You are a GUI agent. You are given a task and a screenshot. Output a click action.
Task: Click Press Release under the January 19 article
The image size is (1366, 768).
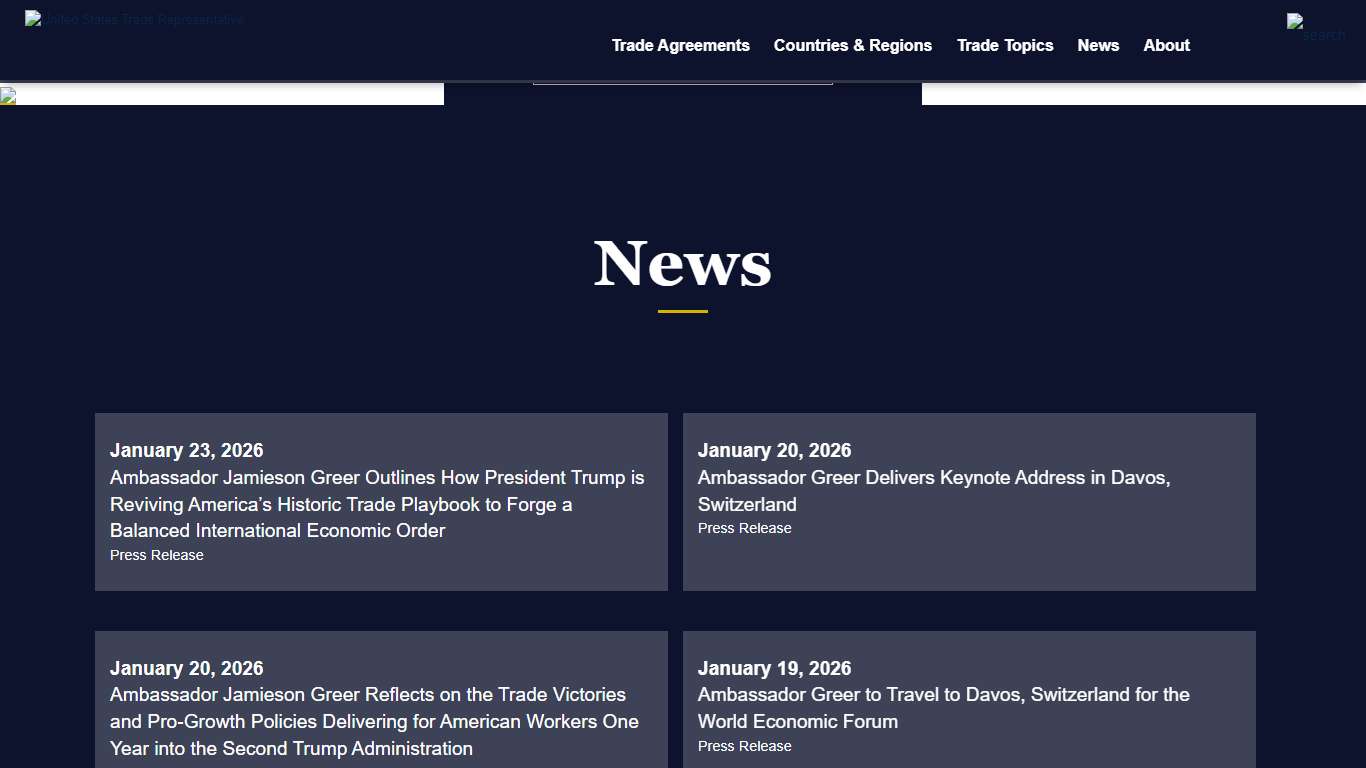tap(744, 746)
